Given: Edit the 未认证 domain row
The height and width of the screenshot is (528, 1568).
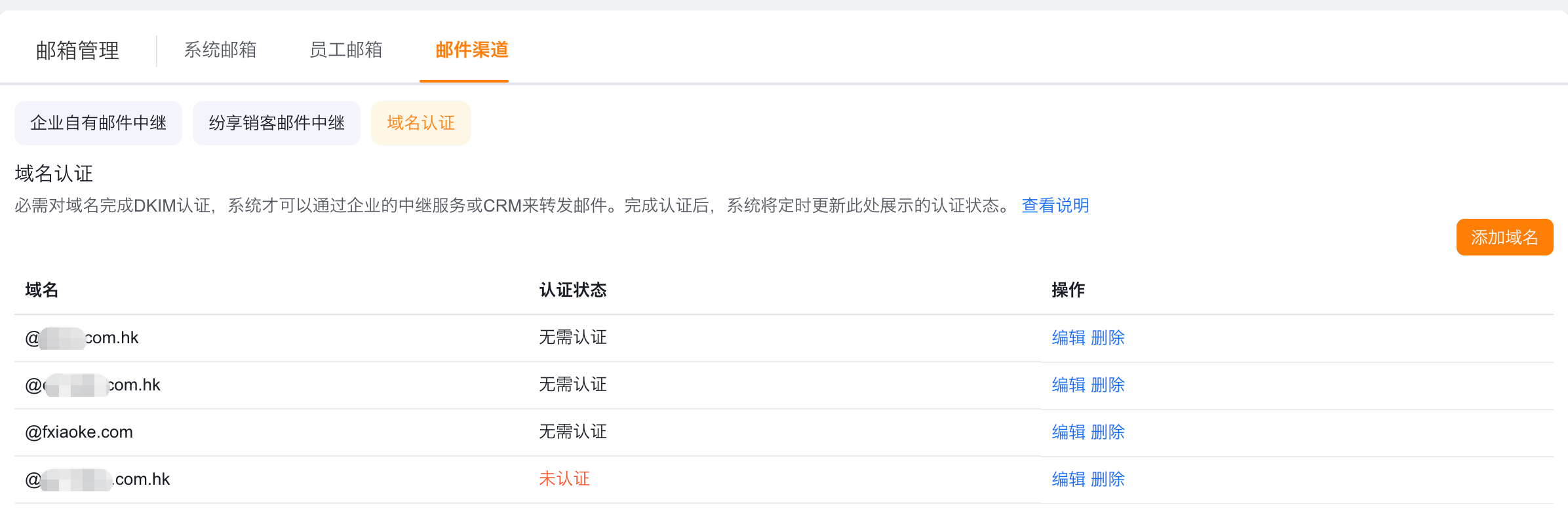Looking at the screenshot, I should tap(1068, 480).
